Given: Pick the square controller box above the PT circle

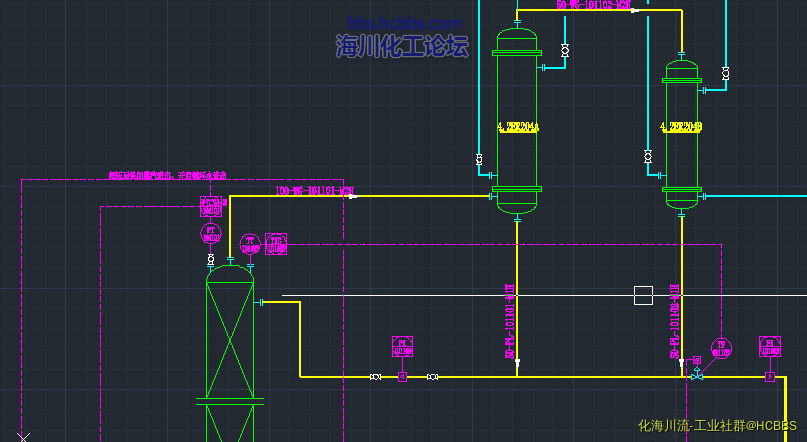Looking at the screenshot, I should (x=211, y=206).
